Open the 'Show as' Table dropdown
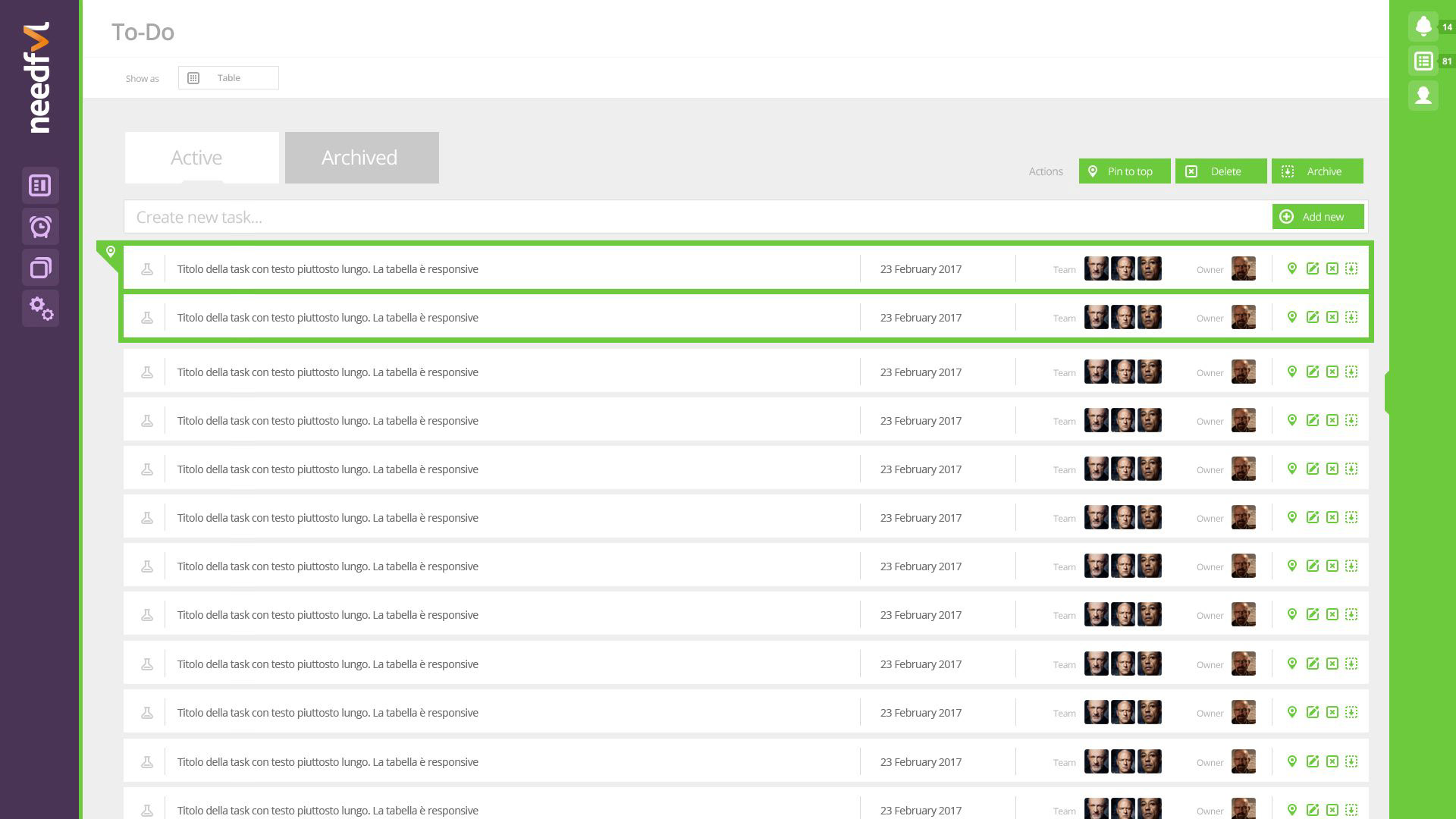 [x=228, y=78]
